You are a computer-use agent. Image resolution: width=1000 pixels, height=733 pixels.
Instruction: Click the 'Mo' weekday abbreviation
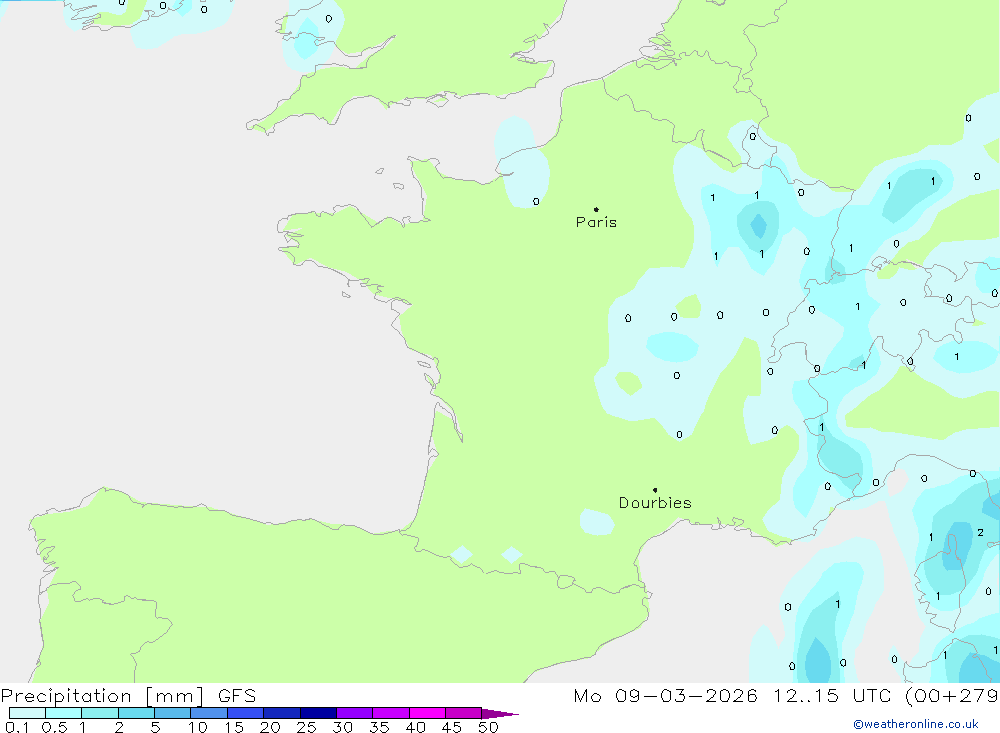pos(587,696)
